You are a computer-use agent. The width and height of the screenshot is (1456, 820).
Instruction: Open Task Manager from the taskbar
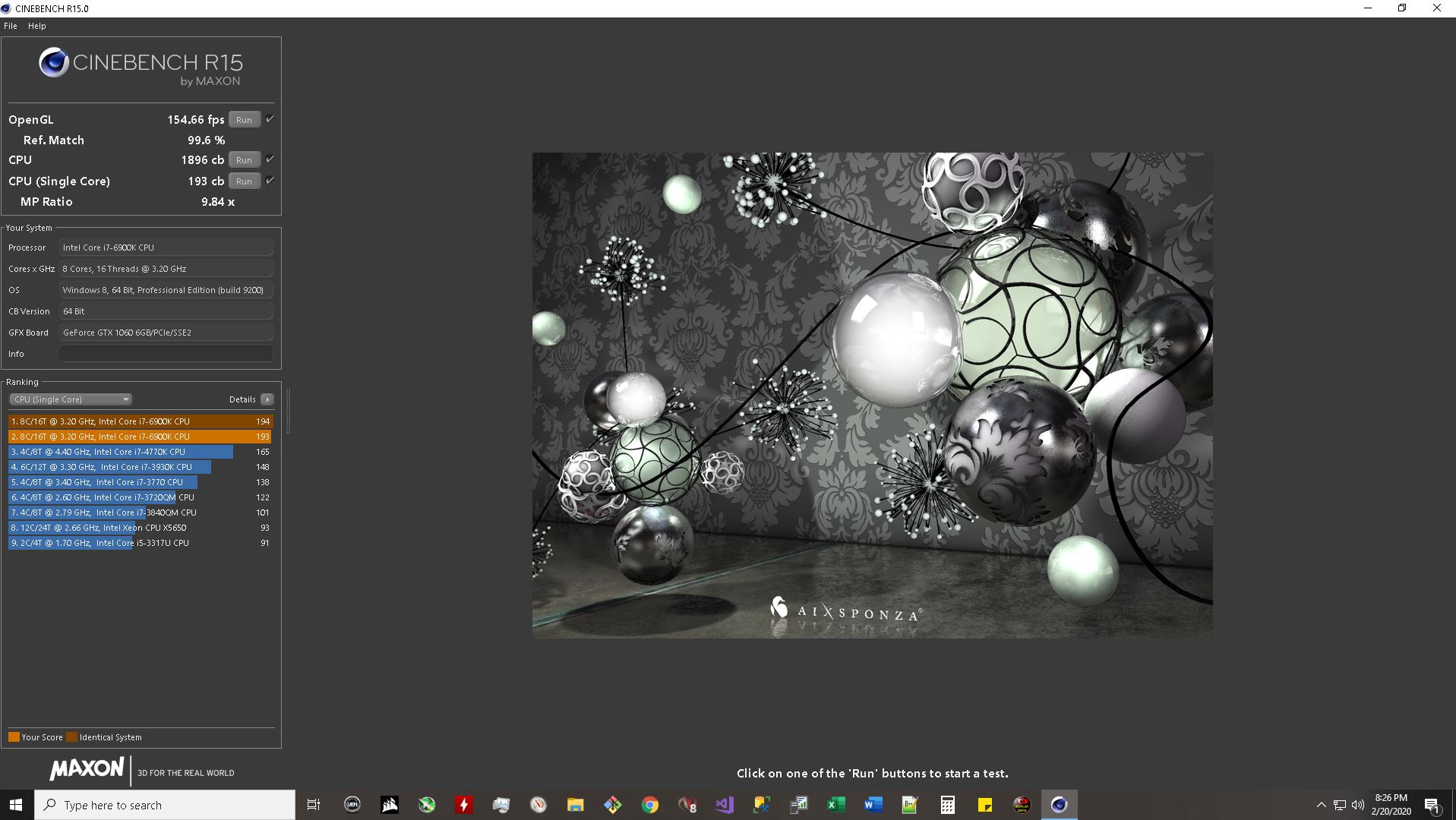click(x=799, y=805)
